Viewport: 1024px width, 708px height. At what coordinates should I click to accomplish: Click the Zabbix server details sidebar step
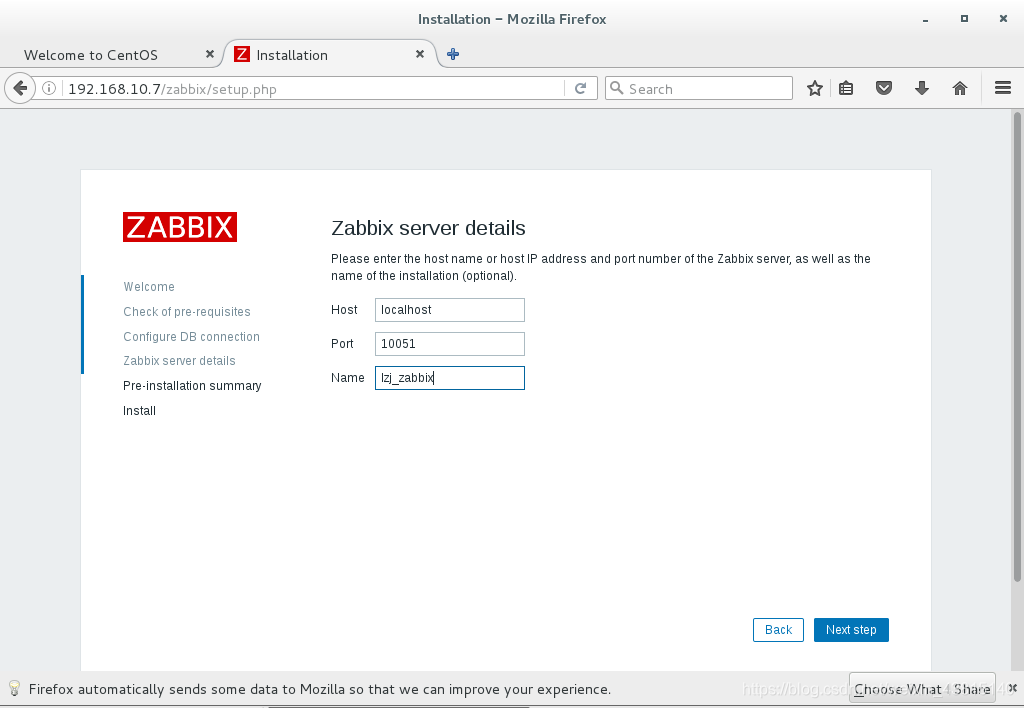[x=179, y=361]
